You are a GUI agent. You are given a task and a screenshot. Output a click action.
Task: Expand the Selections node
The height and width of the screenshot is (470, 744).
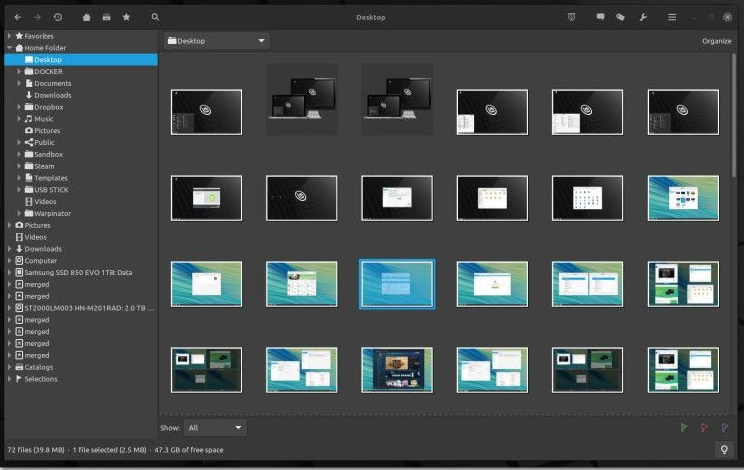click(9, 379)
